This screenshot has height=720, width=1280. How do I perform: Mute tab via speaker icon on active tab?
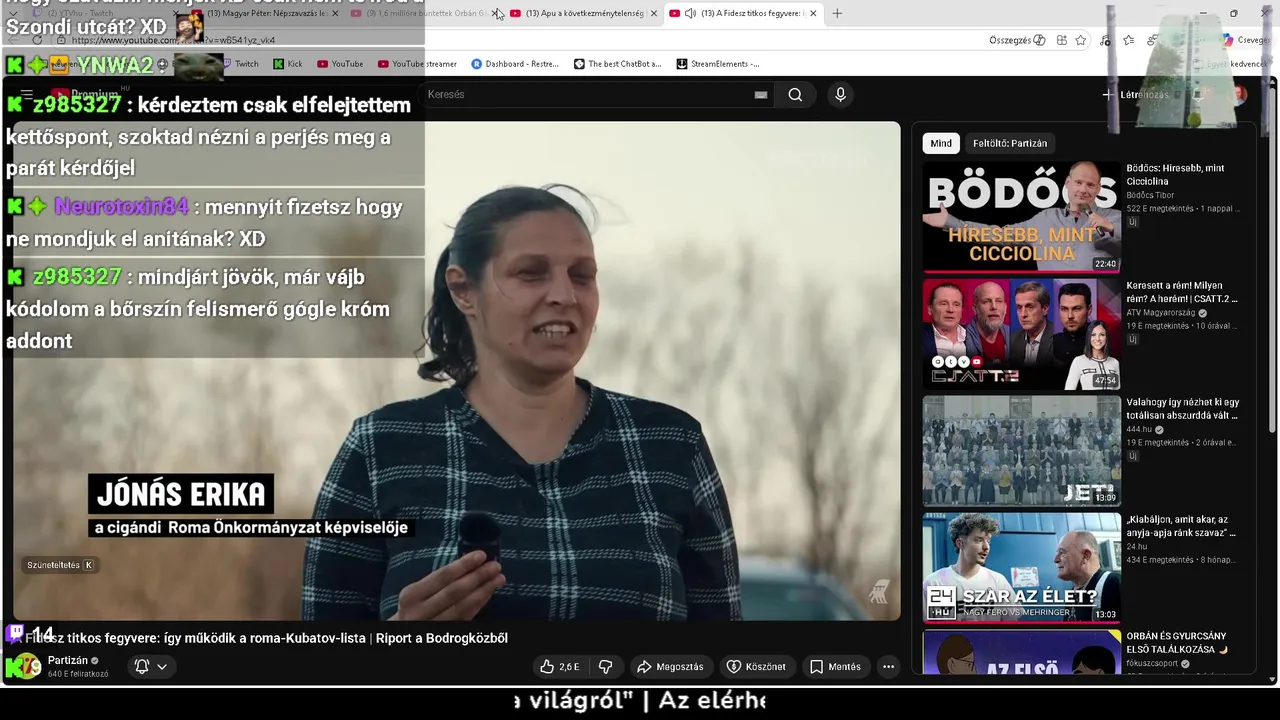tap(690, 13)
